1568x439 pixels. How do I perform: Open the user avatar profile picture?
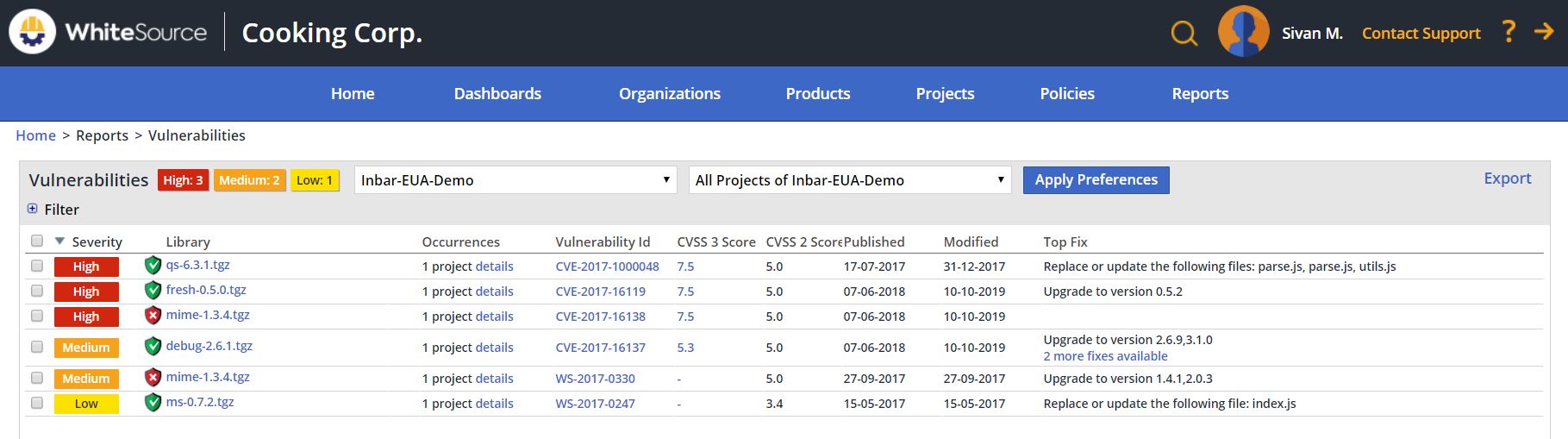[x=1243, y=32]
